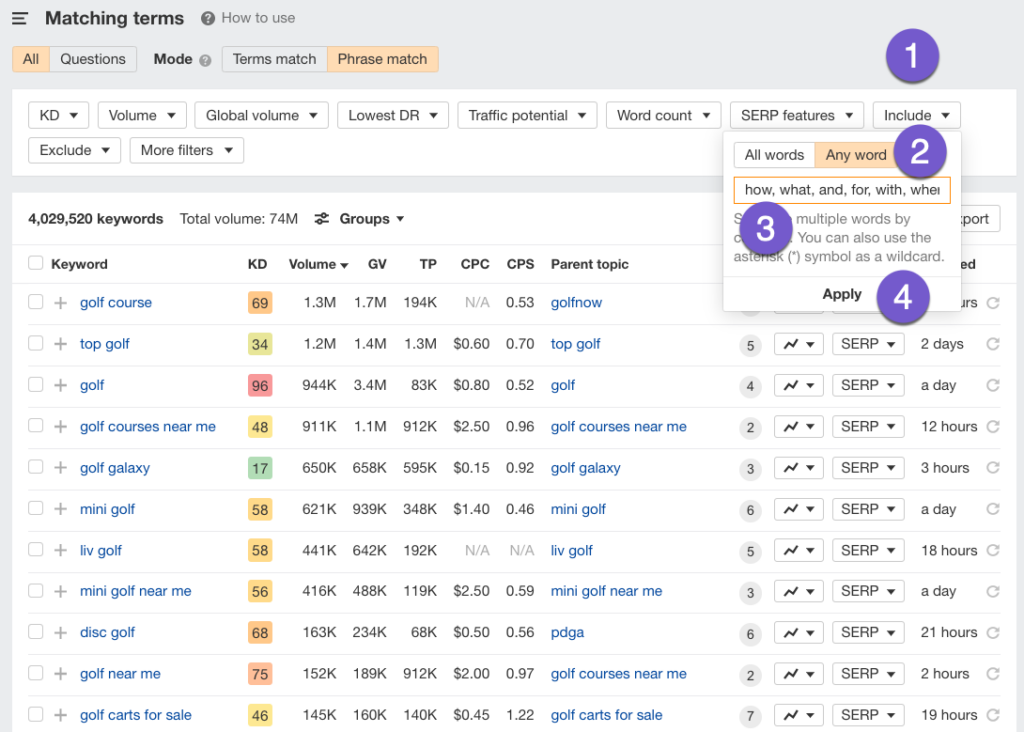Open trend chart for golf galaxy row
Screen dimensions: 1024x732
point(799,468)
